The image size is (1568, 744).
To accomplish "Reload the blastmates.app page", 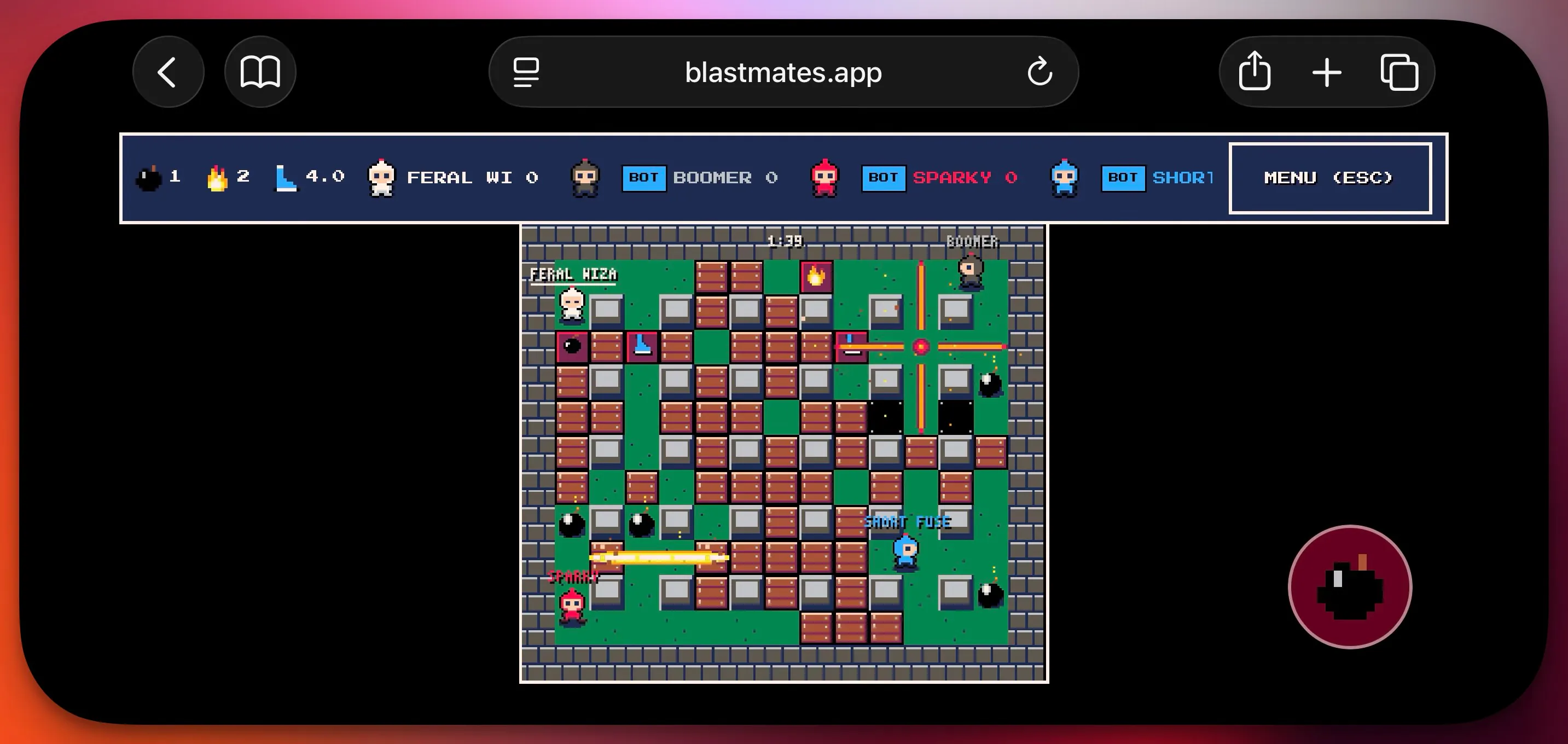I will pos(1039,72).
